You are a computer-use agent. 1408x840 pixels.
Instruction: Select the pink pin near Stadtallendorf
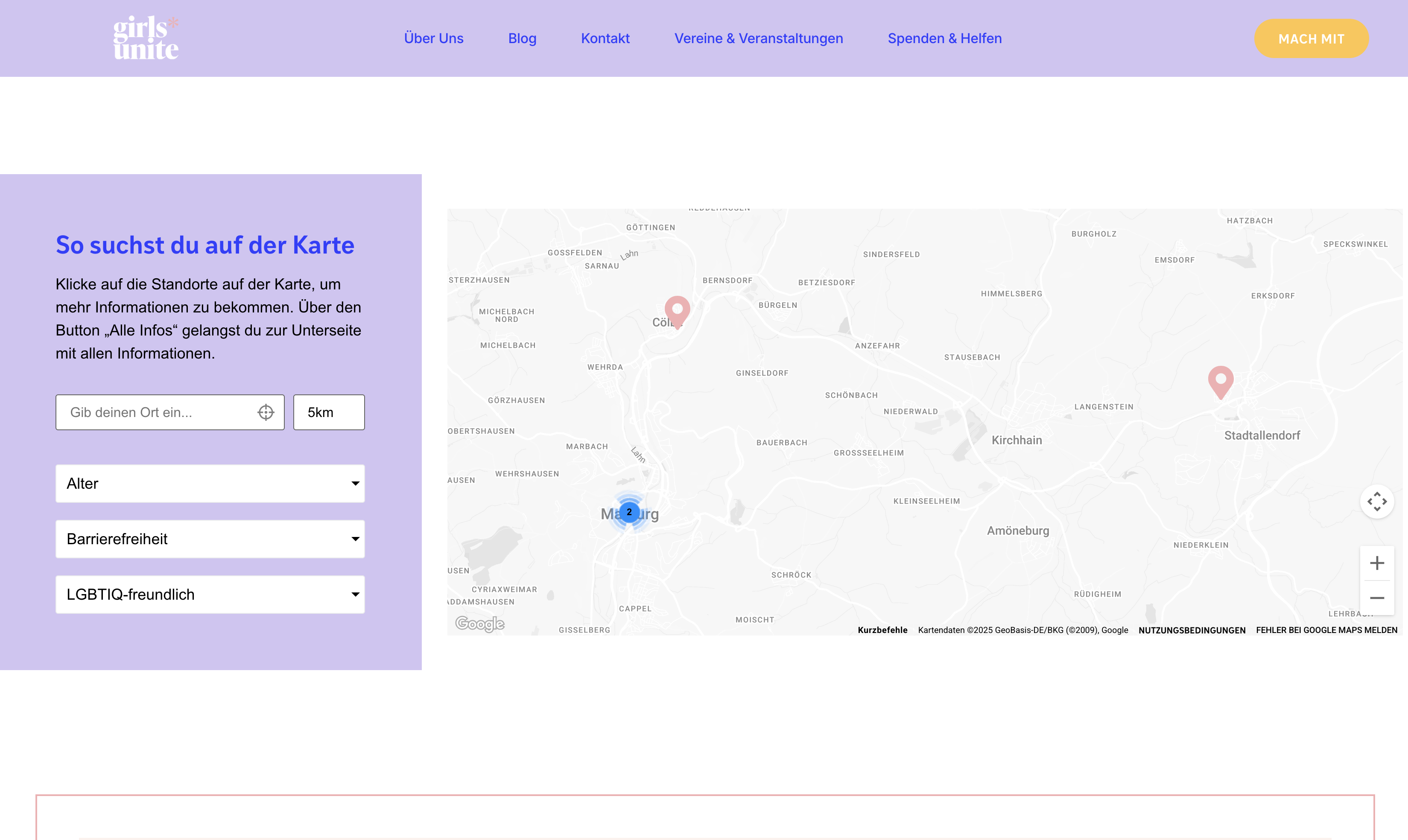tap(1221, 380)
